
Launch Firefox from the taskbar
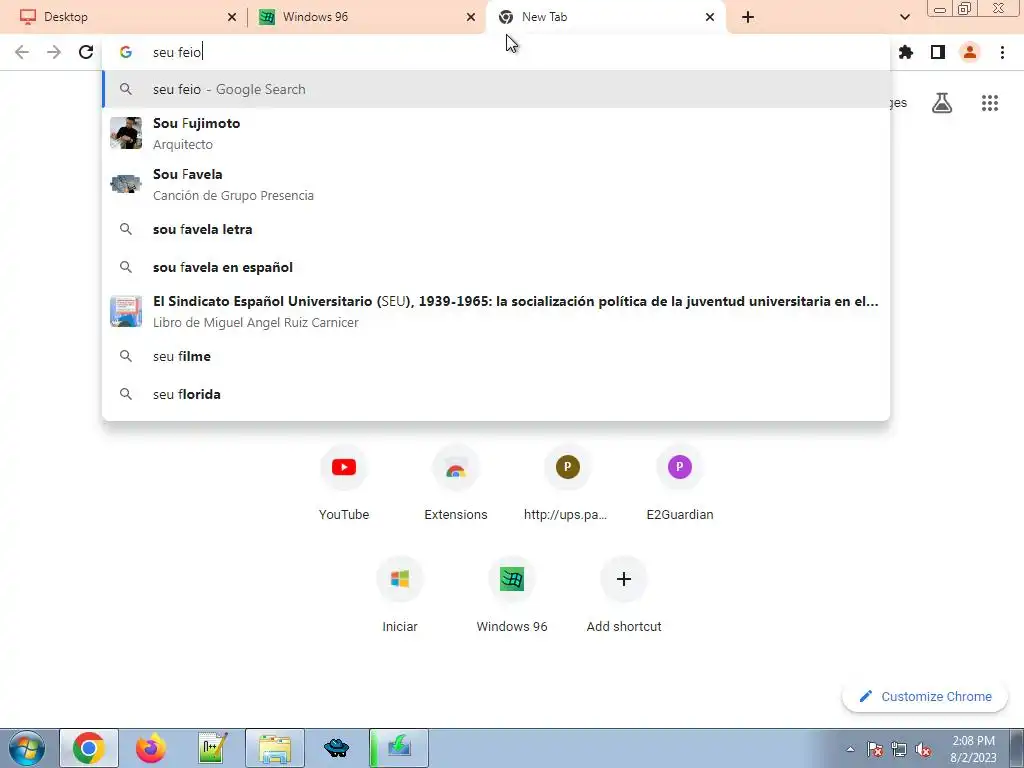click(x=151, y=748)
